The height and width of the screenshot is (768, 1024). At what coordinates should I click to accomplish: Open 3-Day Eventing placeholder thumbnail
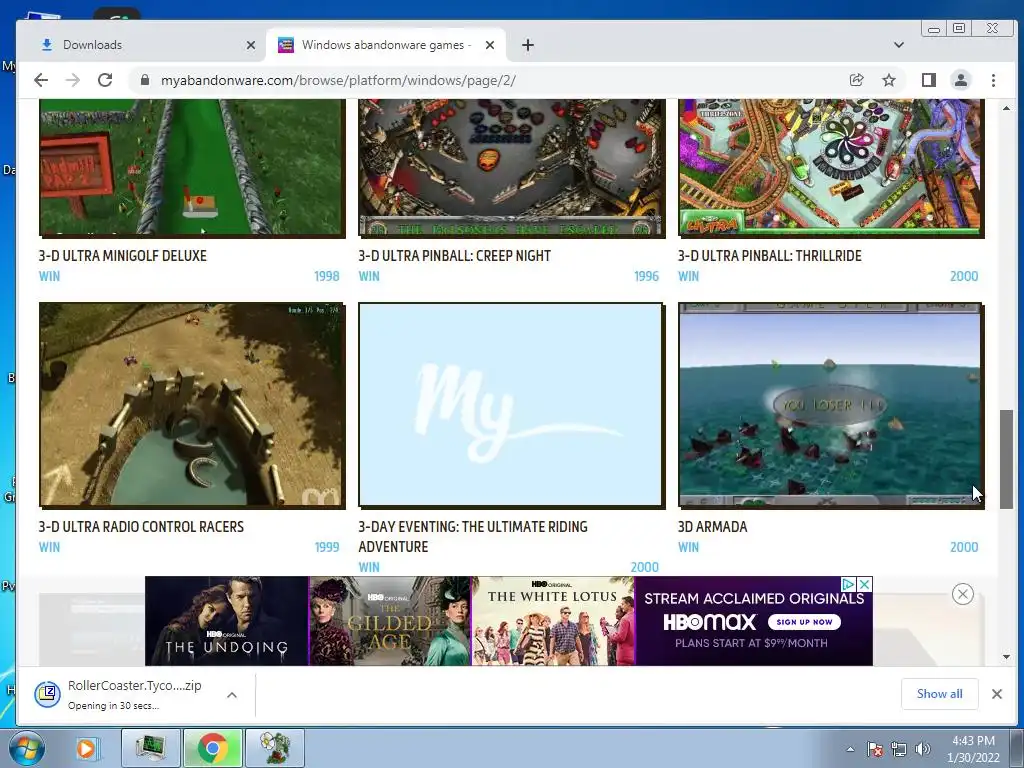511,405
